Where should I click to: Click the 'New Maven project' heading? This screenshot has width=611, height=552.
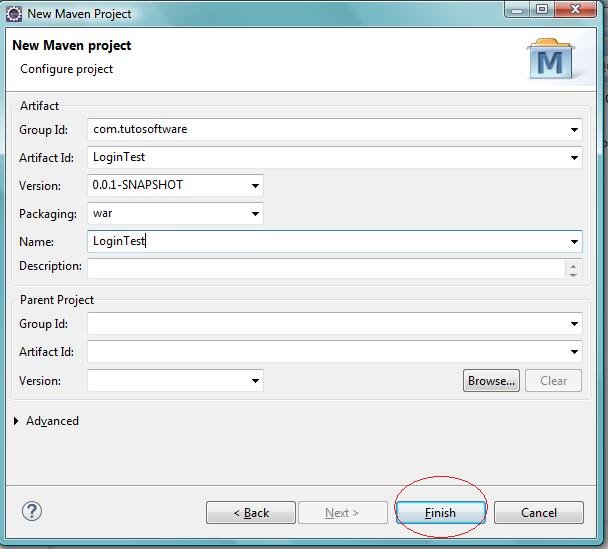coord(72,46)
